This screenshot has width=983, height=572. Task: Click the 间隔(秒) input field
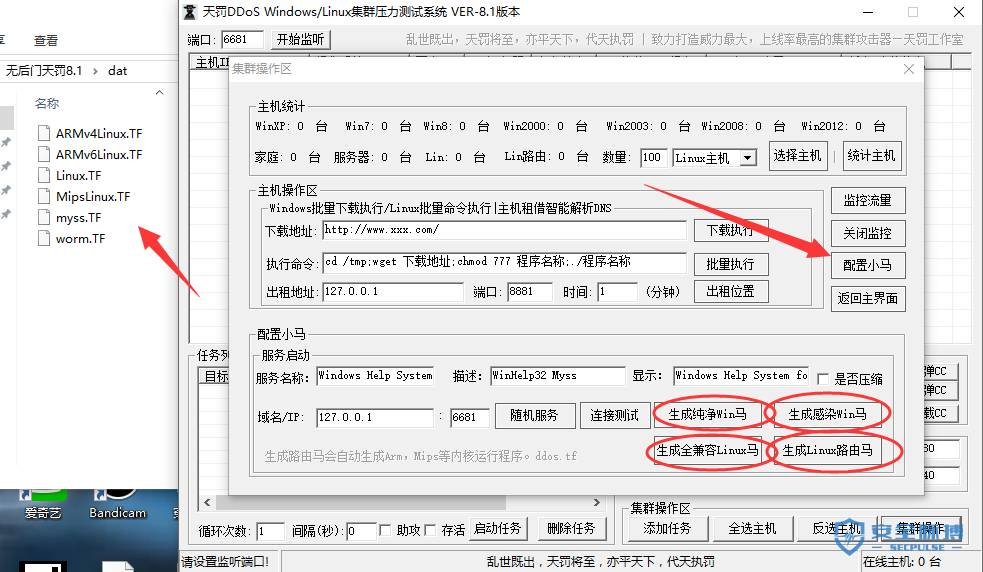tap(361, 531)
